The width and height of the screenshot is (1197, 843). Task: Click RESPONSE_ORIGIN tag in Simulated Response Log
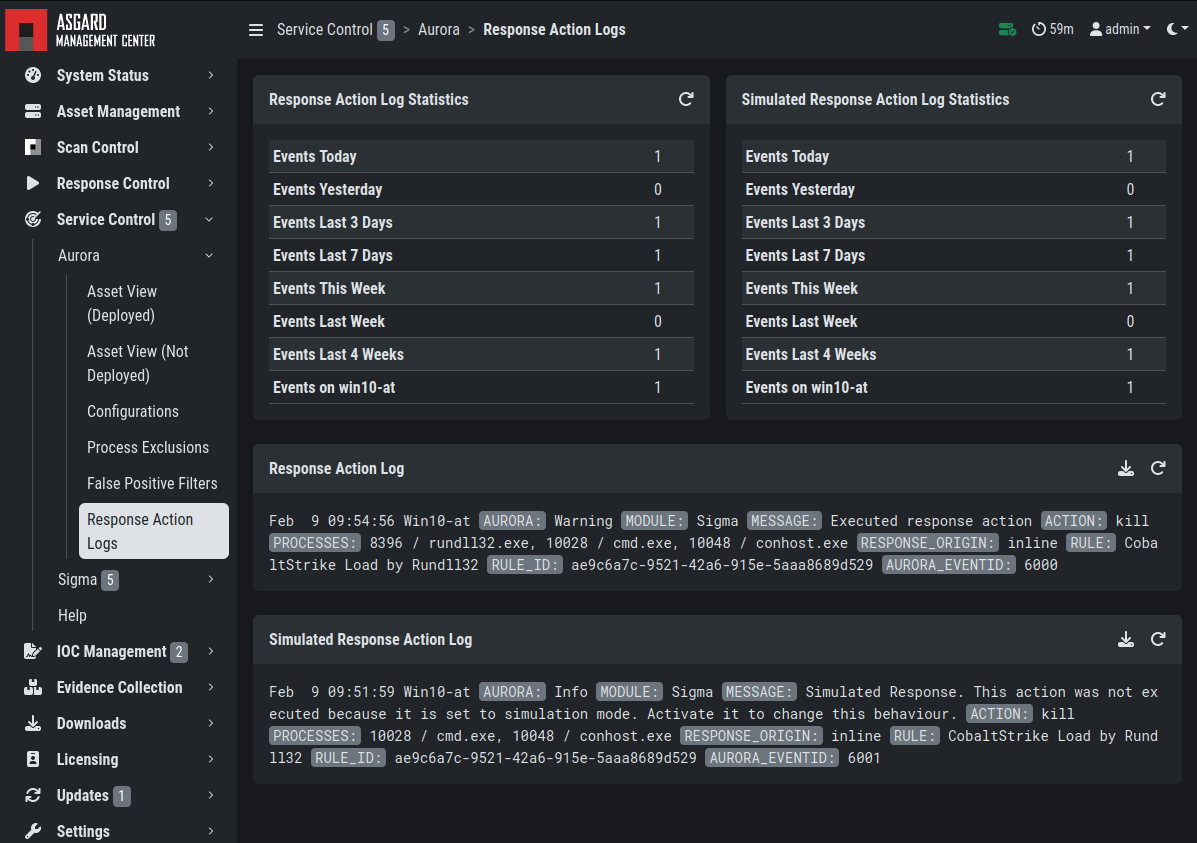(x=751, y=736)
